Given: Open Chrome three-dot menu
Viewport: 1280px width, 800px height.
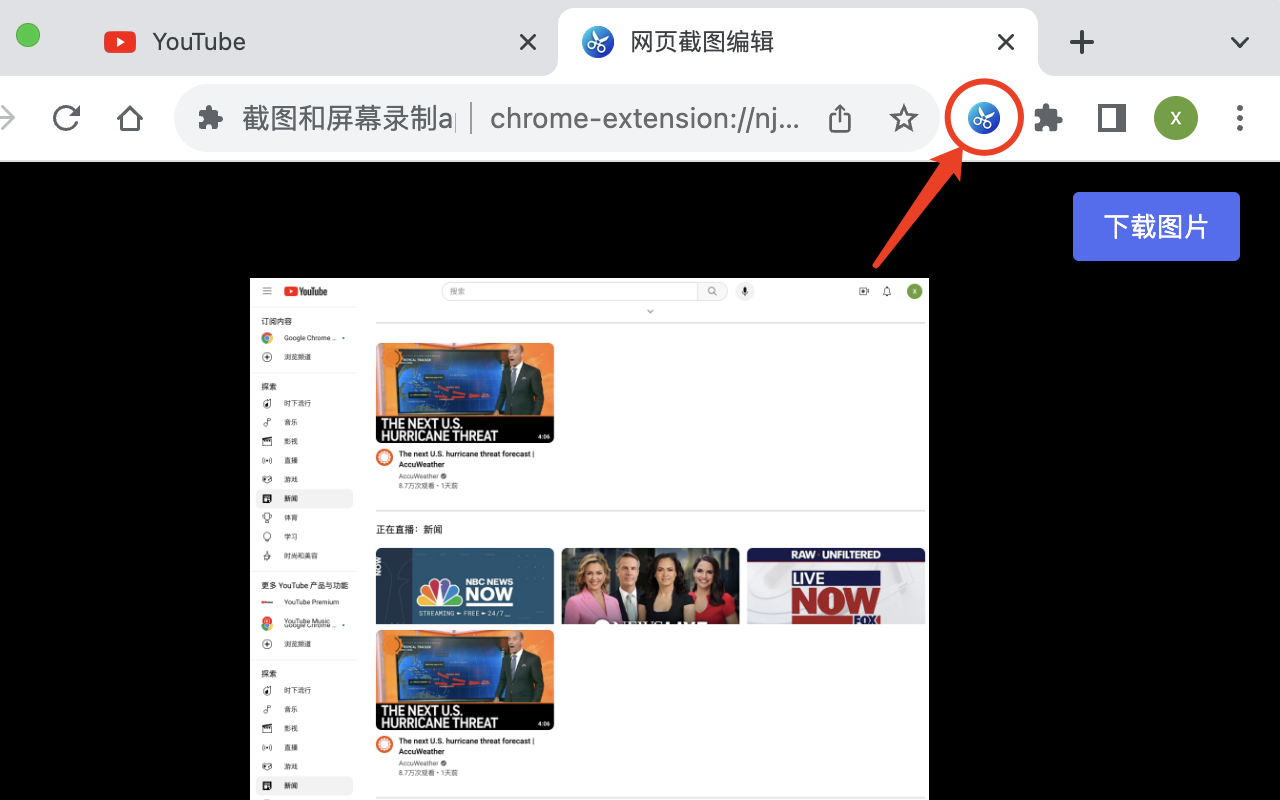Looking at the screenshot, I should 1240,118.
